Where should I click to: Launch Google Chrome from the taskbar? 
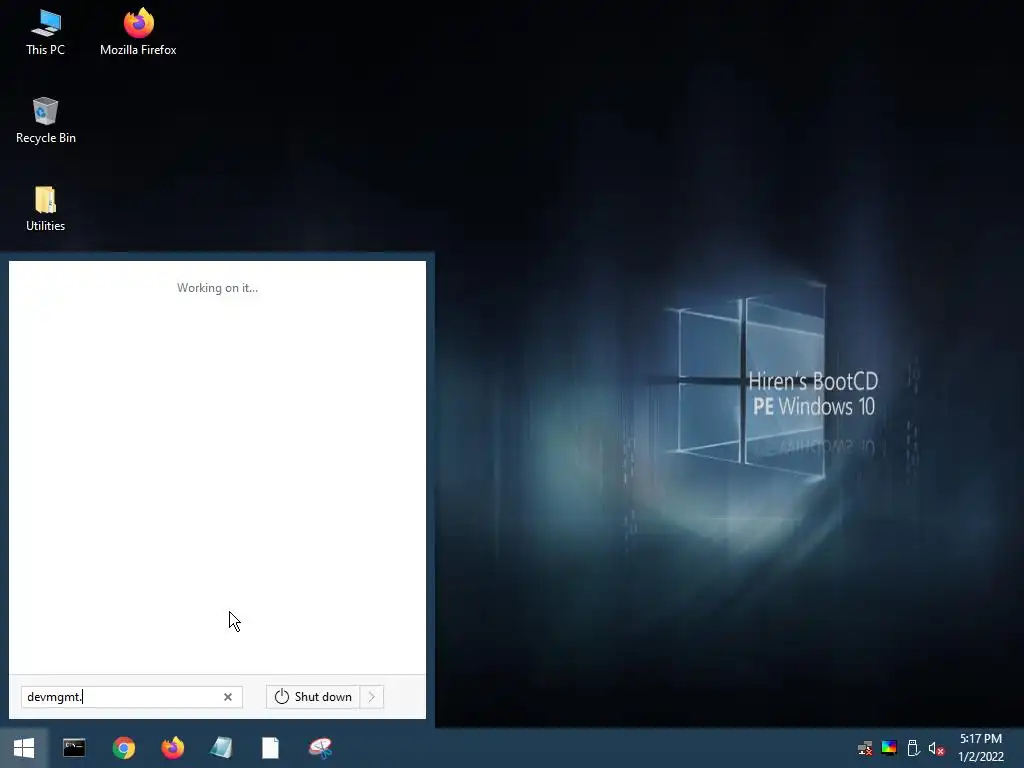(x=123, y=748)
